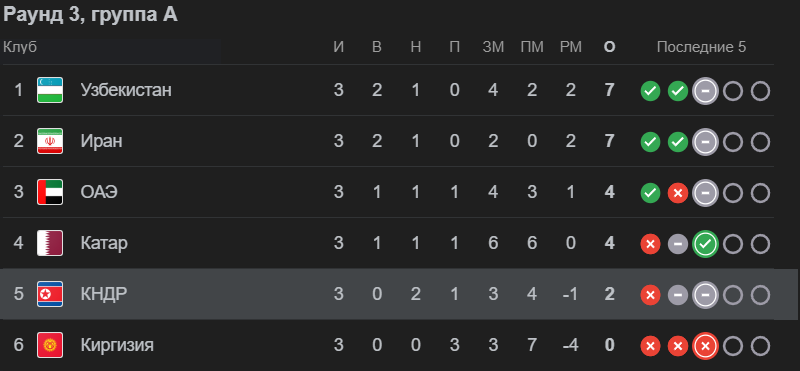Click the Iran flag icon
800x371 pixels.
[x=50, y=141]
